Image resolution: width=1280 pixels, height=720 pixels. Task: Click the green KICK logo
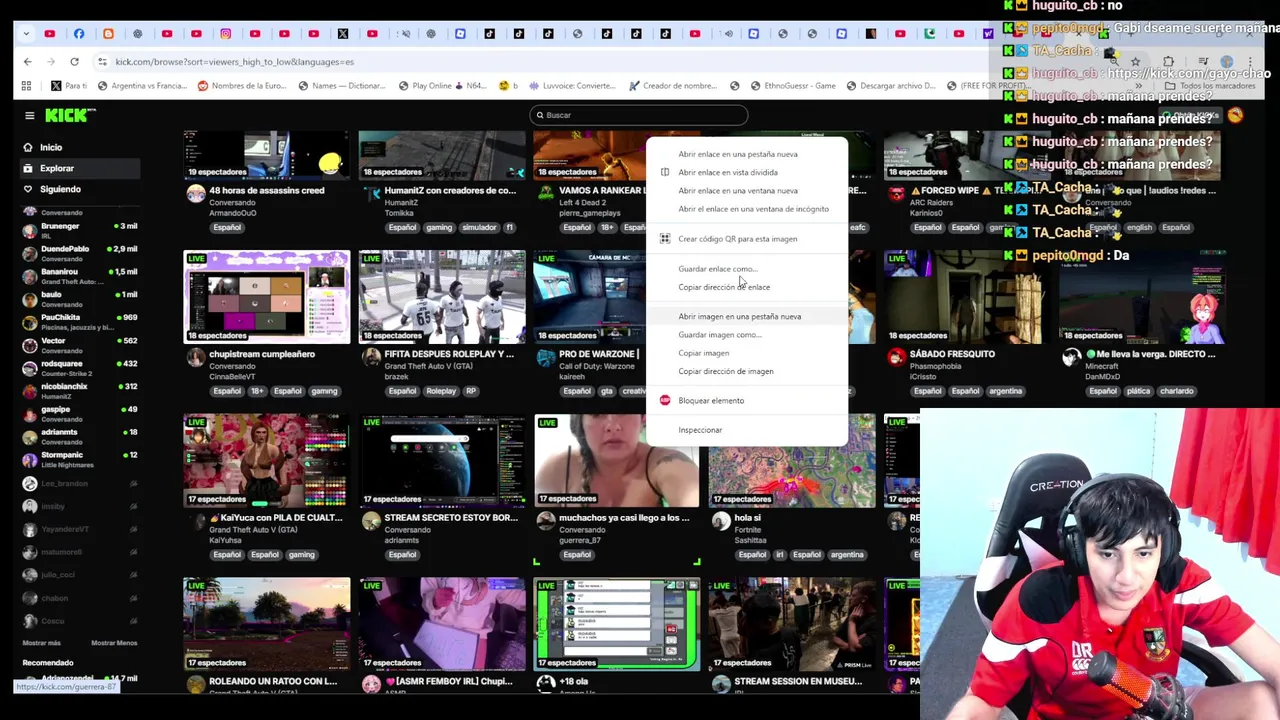point(69,116)
